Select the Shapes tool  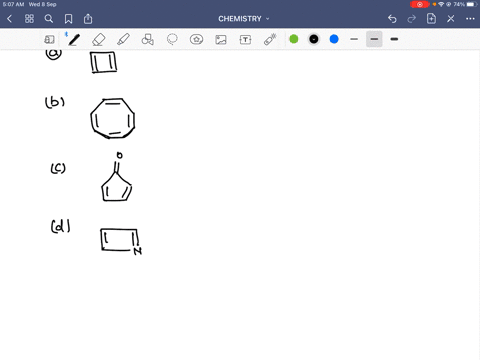(148, 39)
